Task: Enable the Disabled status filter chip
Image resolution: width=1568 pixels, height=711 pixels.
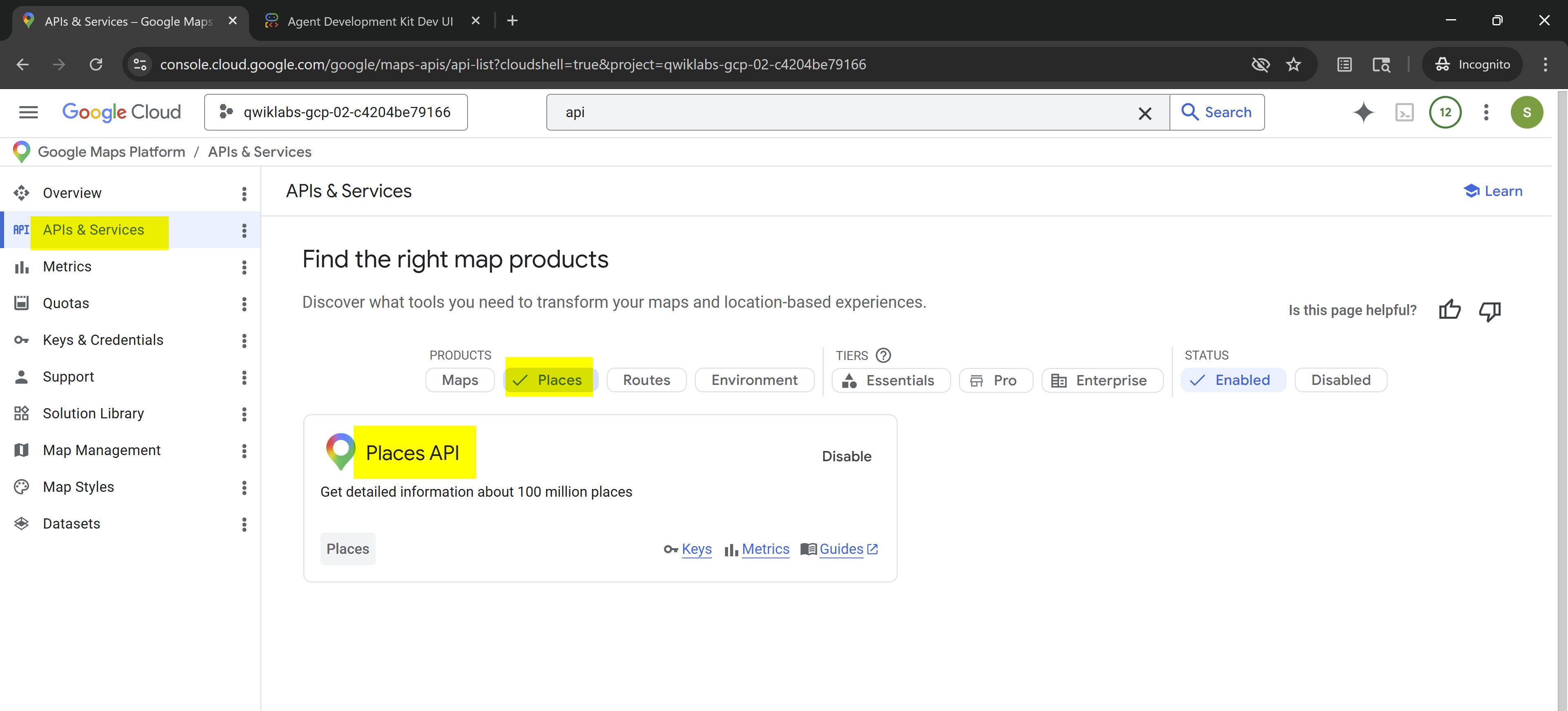Action: (x=1340, y=380)
